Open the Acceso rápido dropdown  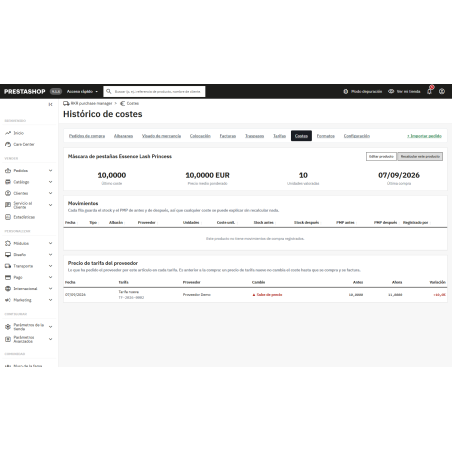82,91
